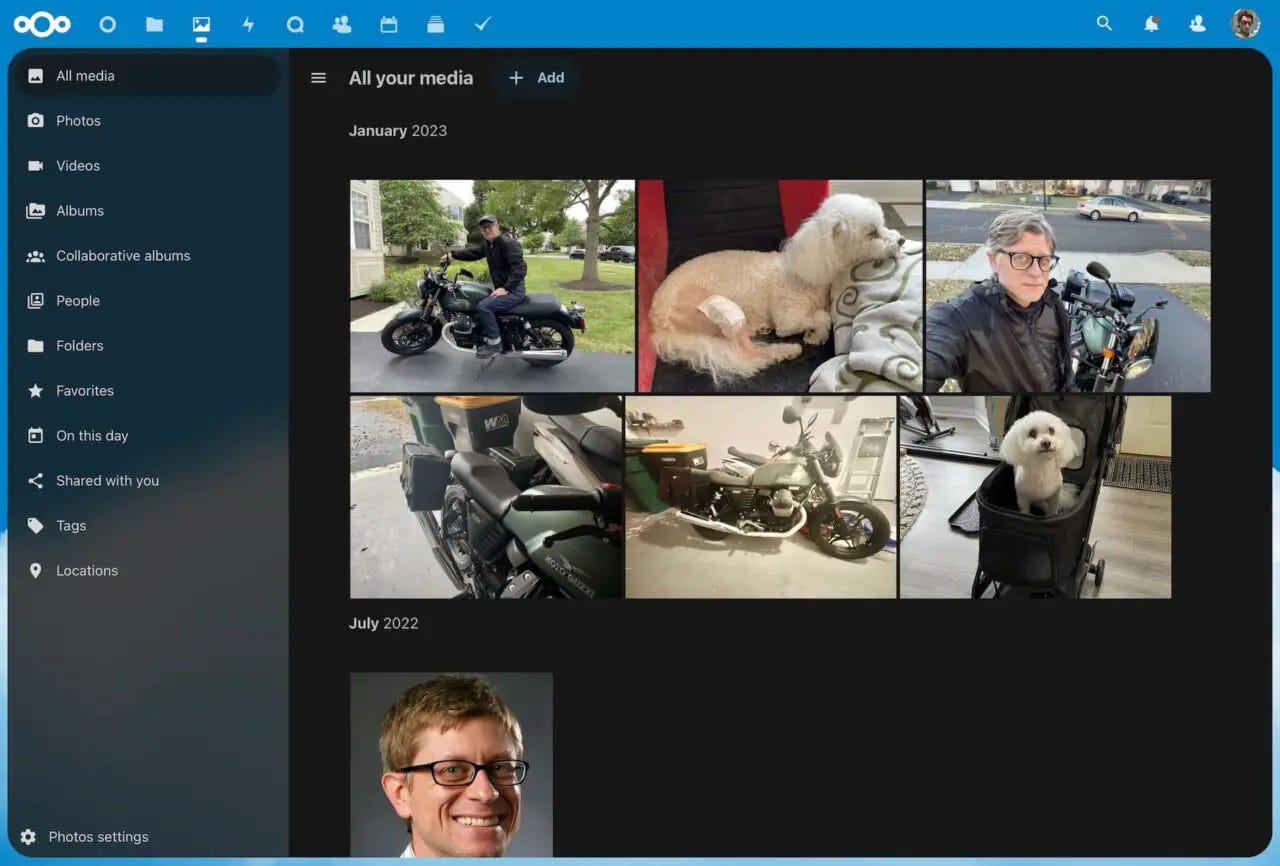The width and height of the screenshot is (1280, 866).
Task: Open the Files app folder icon
Action: pyautogui.click(x=154, y=24)
